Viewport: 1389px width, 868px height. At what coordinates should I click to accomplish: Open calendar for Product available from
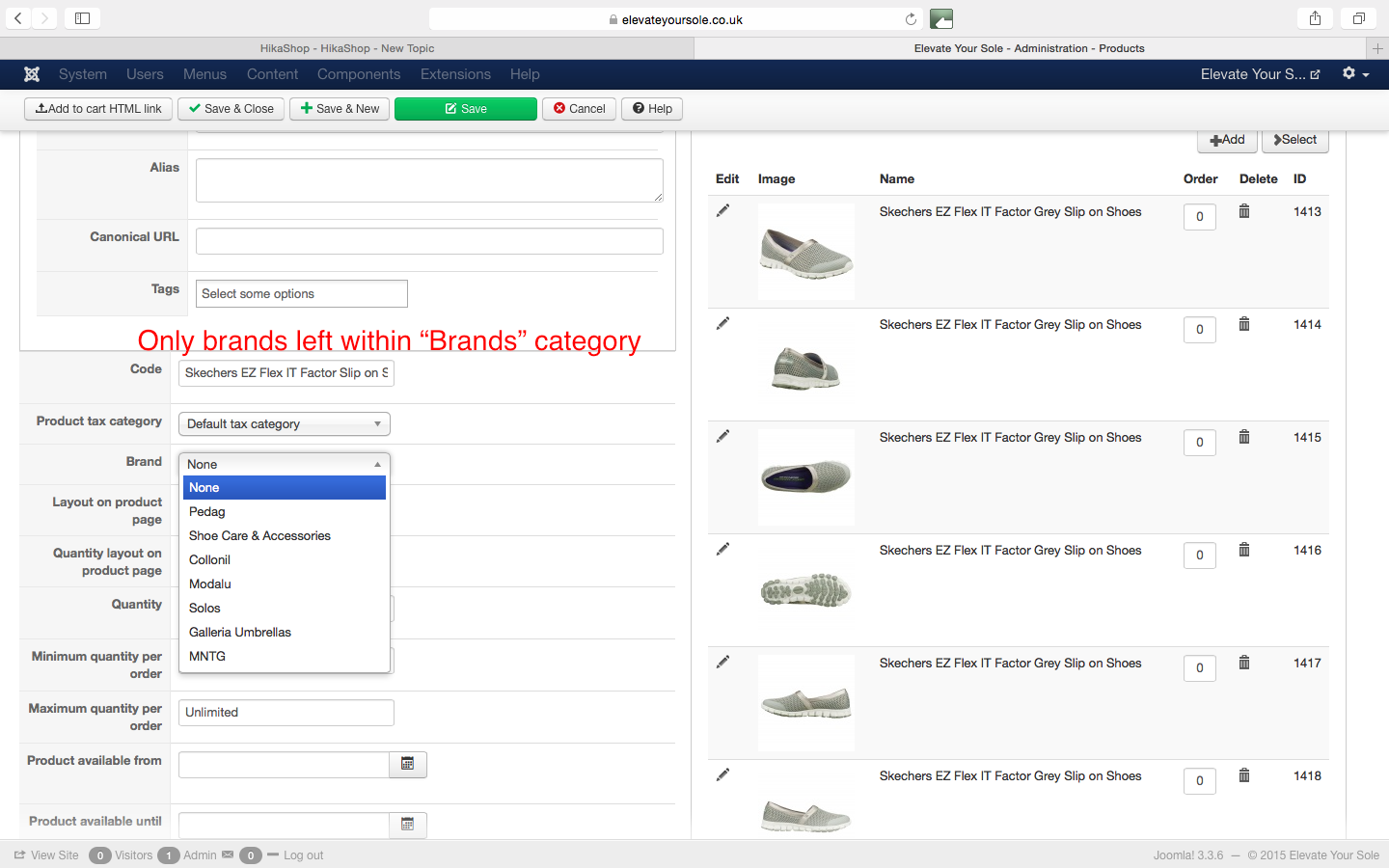(x=408, y=764)
